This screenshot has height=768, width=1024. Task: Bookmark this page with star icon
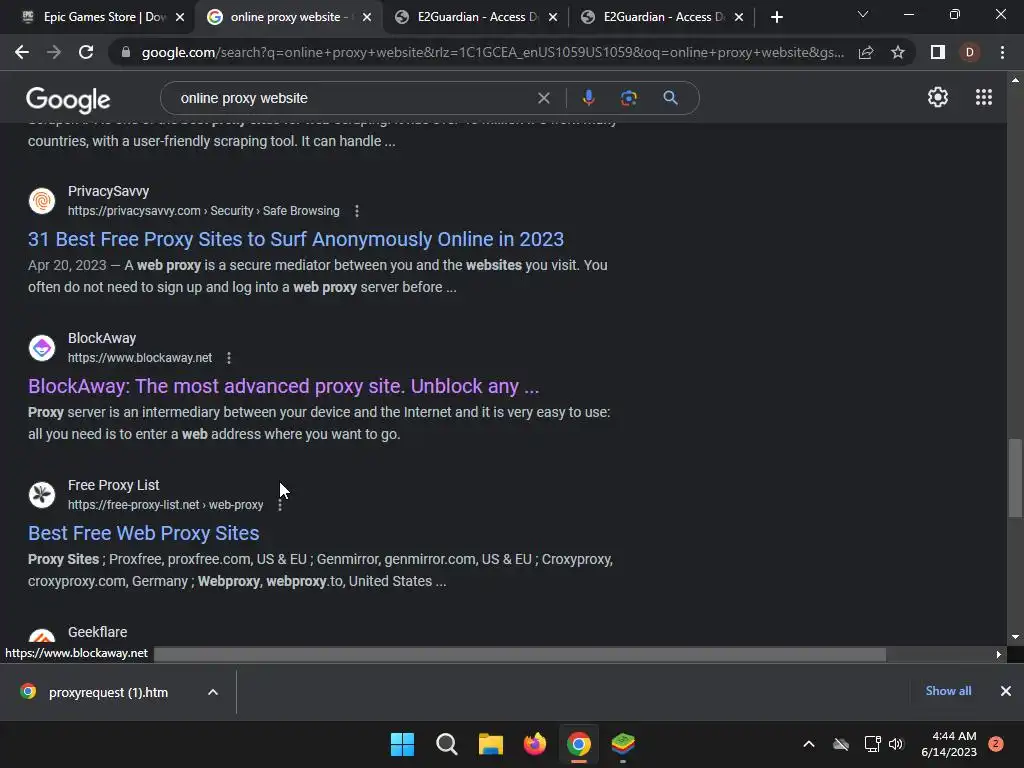coord(898,52)
